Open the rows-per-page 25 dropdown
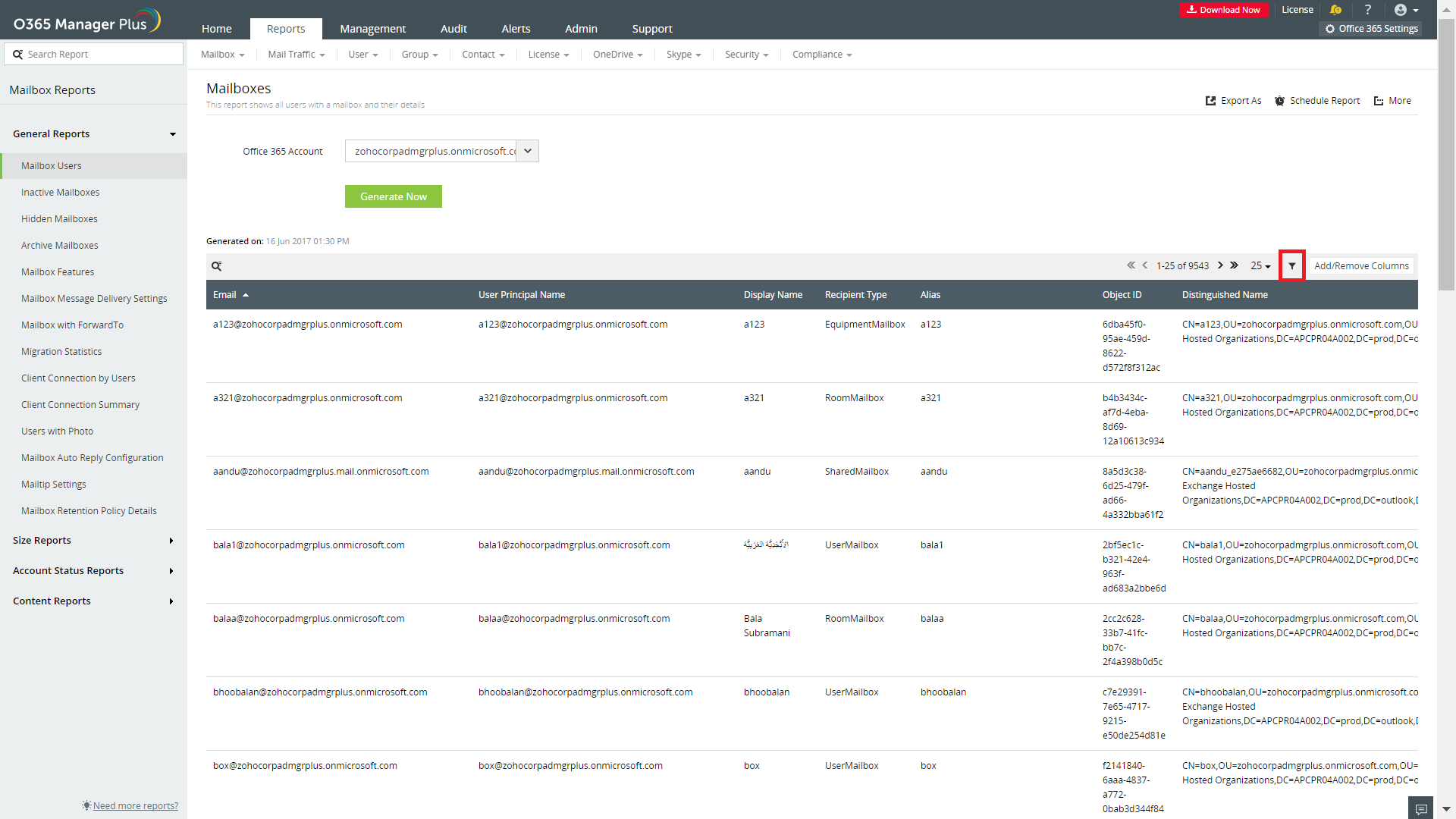The height and width of the screenshot is (819, 1456). coord(1260,266)
